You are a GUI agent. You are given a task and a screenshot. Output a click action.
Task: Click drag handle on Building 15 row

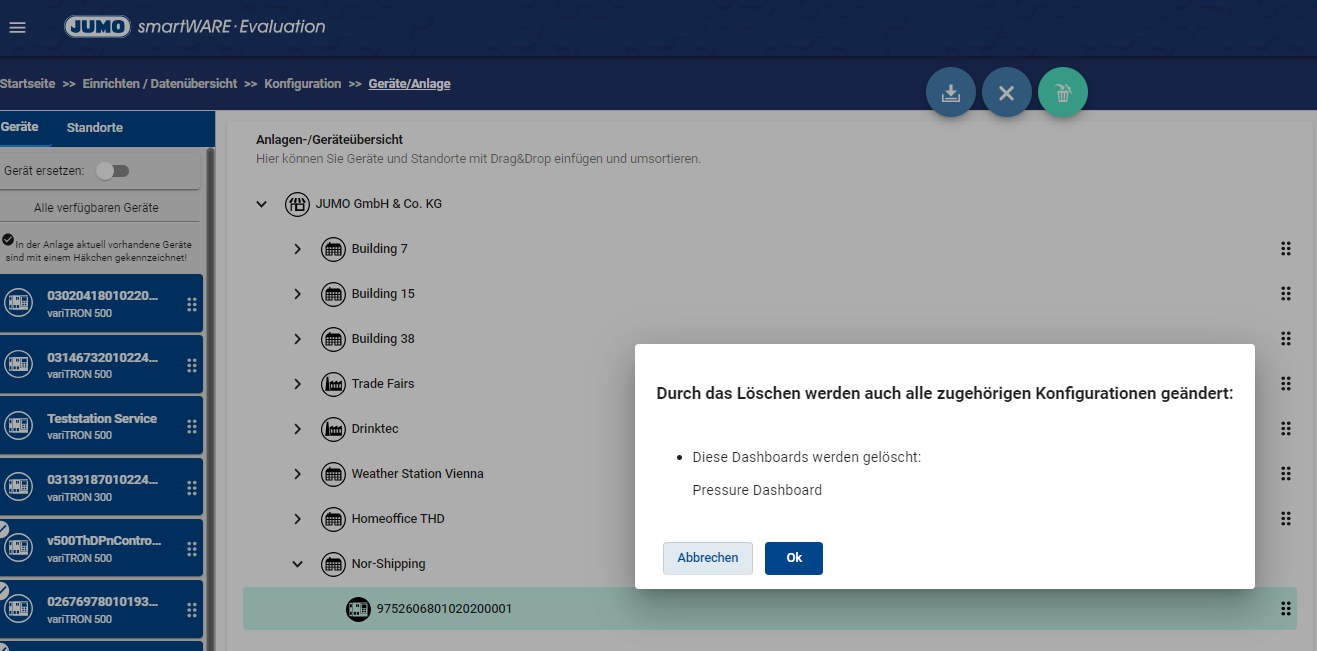(1286, 294)
